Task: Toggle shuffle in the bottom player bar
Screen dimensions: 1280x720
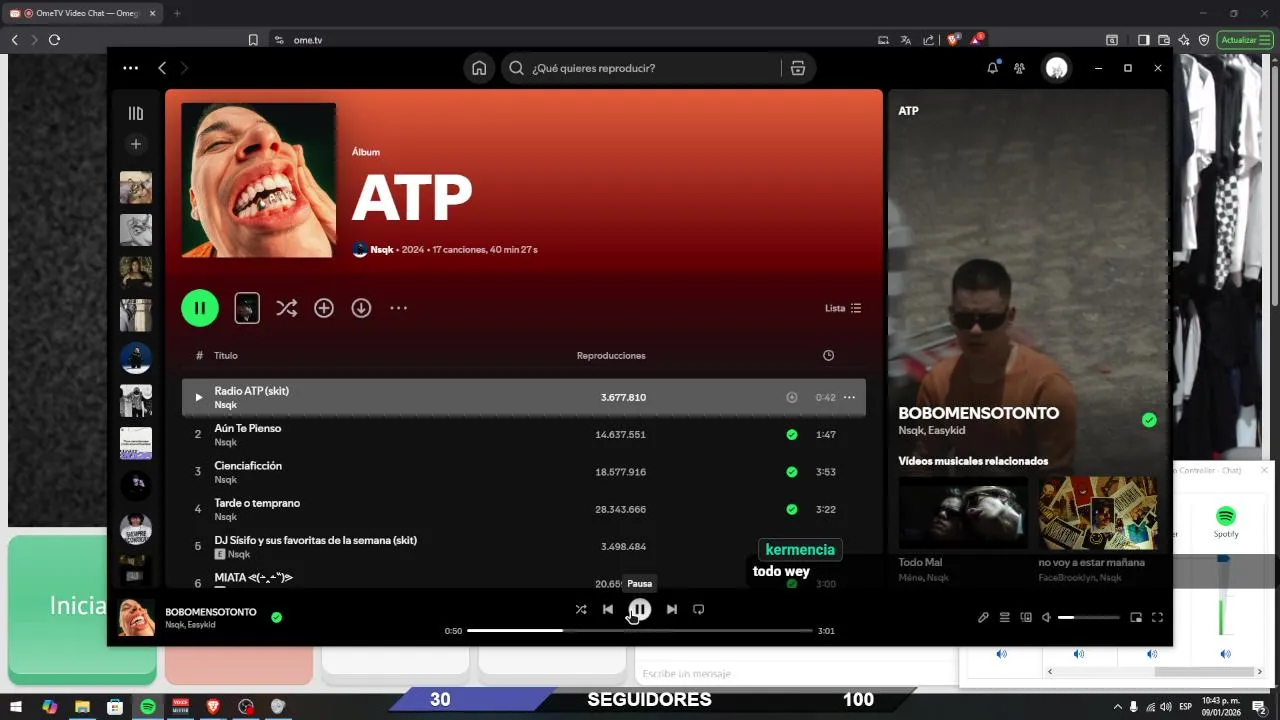Action: point(581,609)
